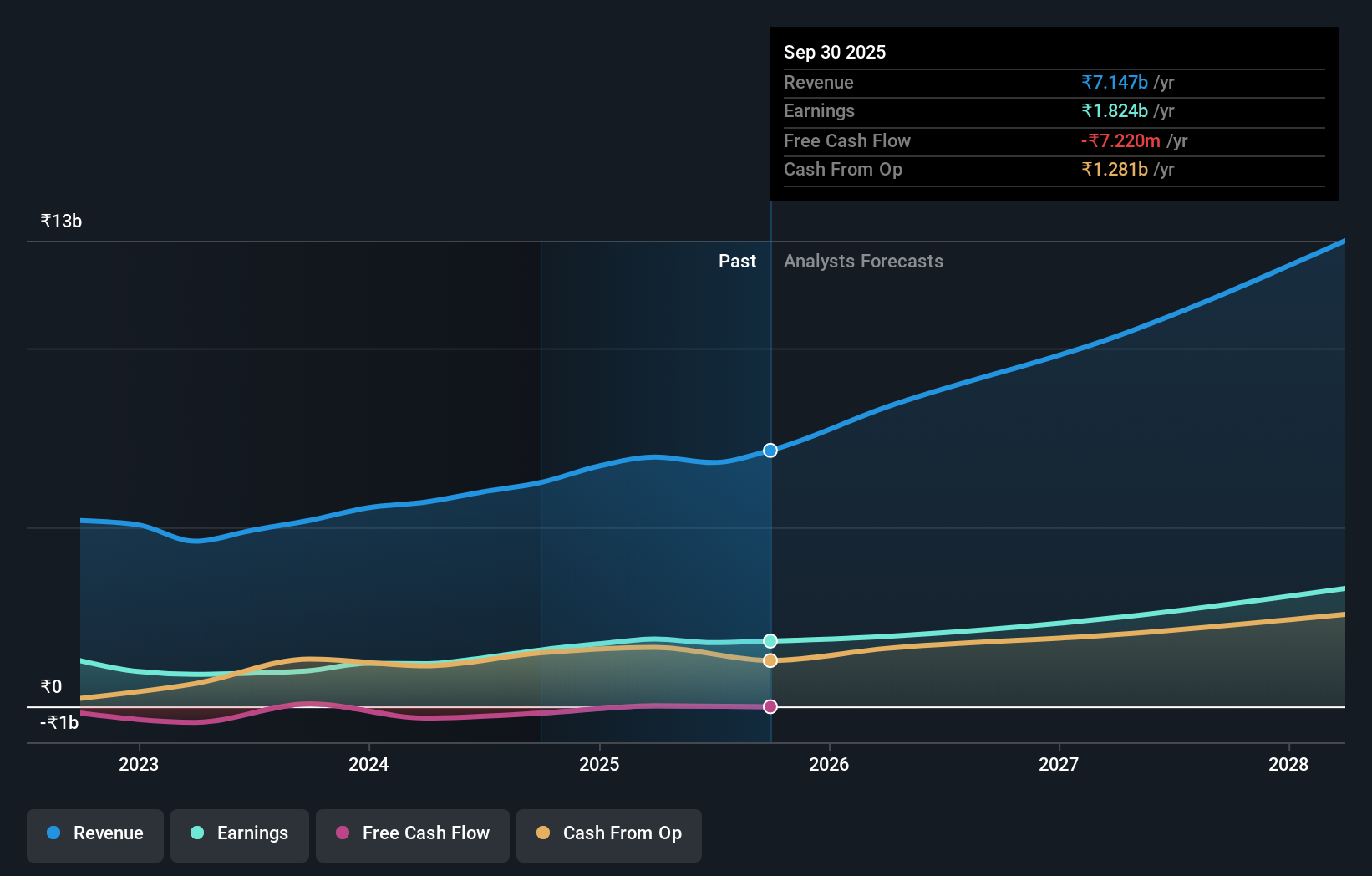Click the Sep 30 2025 tooltip header
1372x876 pixels.
[x=835, y=52]
